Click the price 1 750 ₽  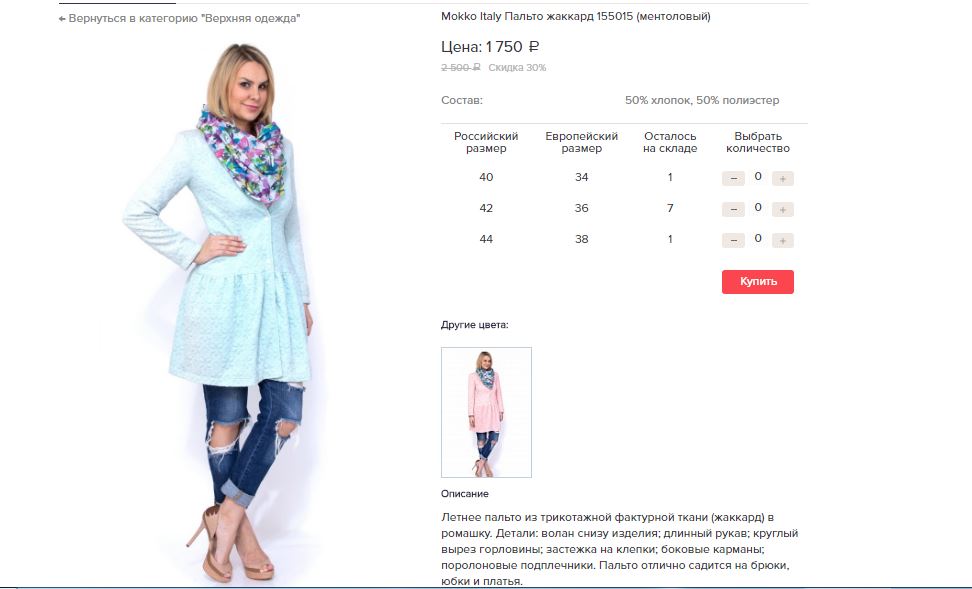[512, 47]
